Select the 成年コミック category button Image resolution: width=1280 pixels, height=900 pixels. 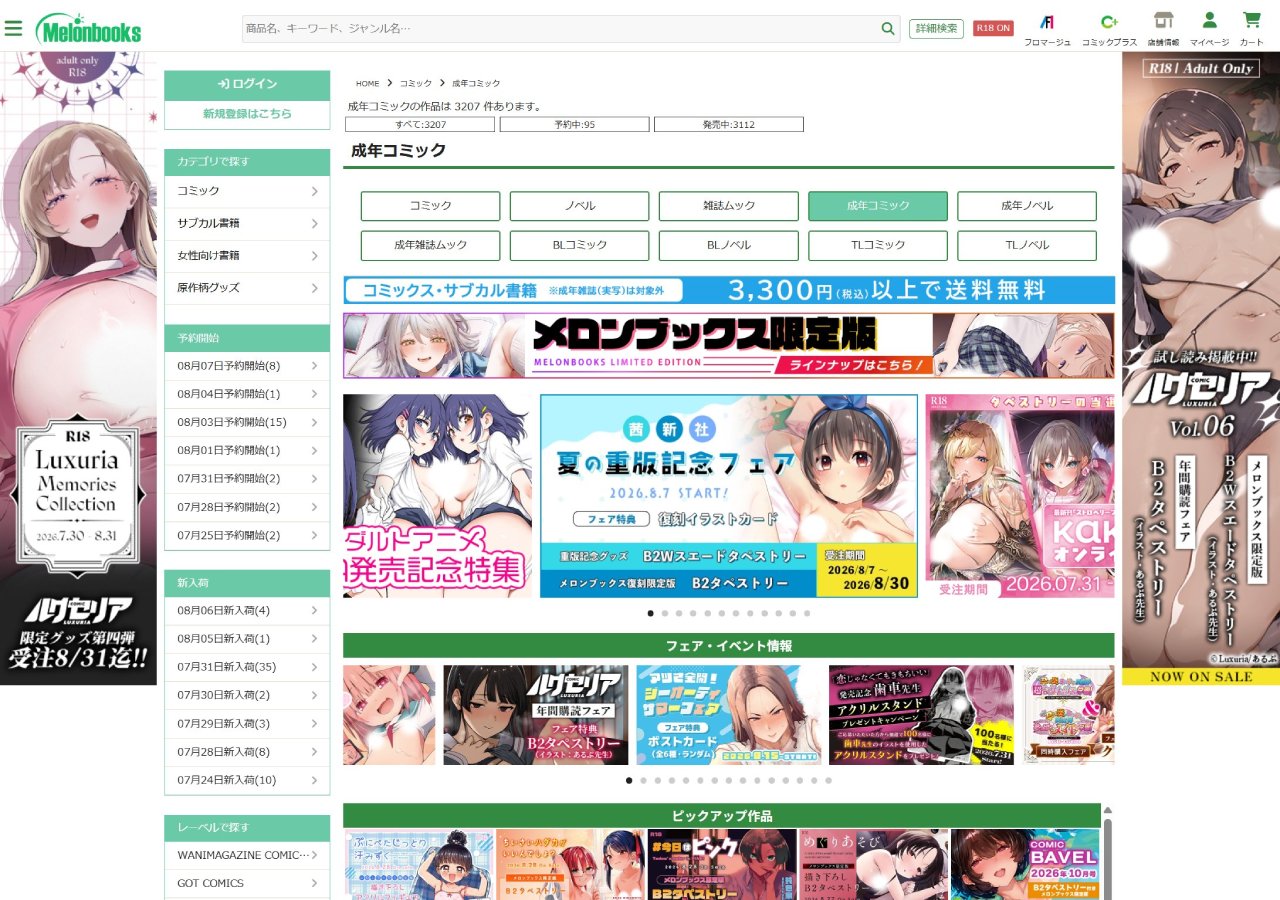pos(878,206)
